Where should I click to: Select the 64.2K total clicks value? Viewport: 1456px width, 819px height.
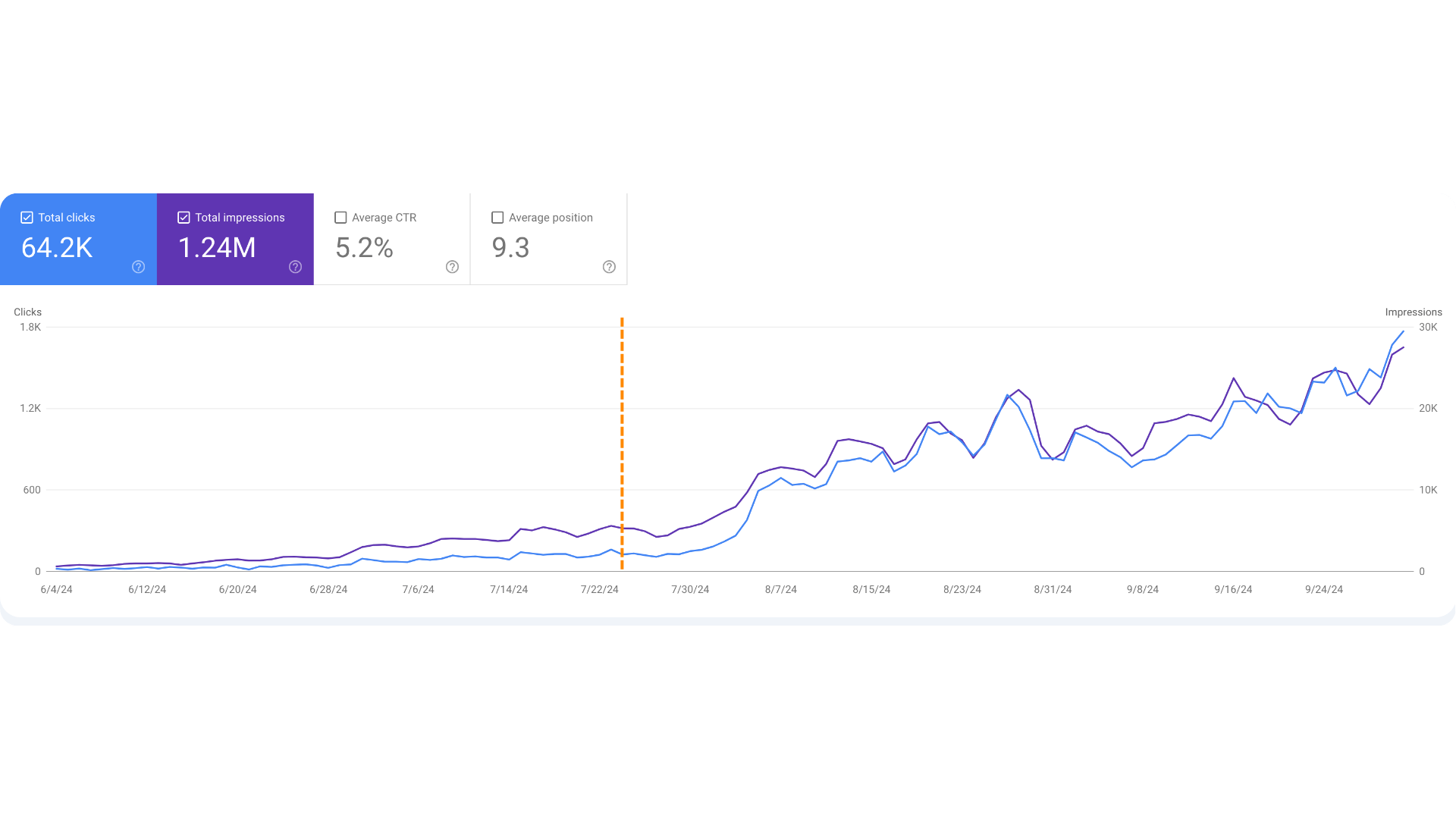click(x=57, y=248)
